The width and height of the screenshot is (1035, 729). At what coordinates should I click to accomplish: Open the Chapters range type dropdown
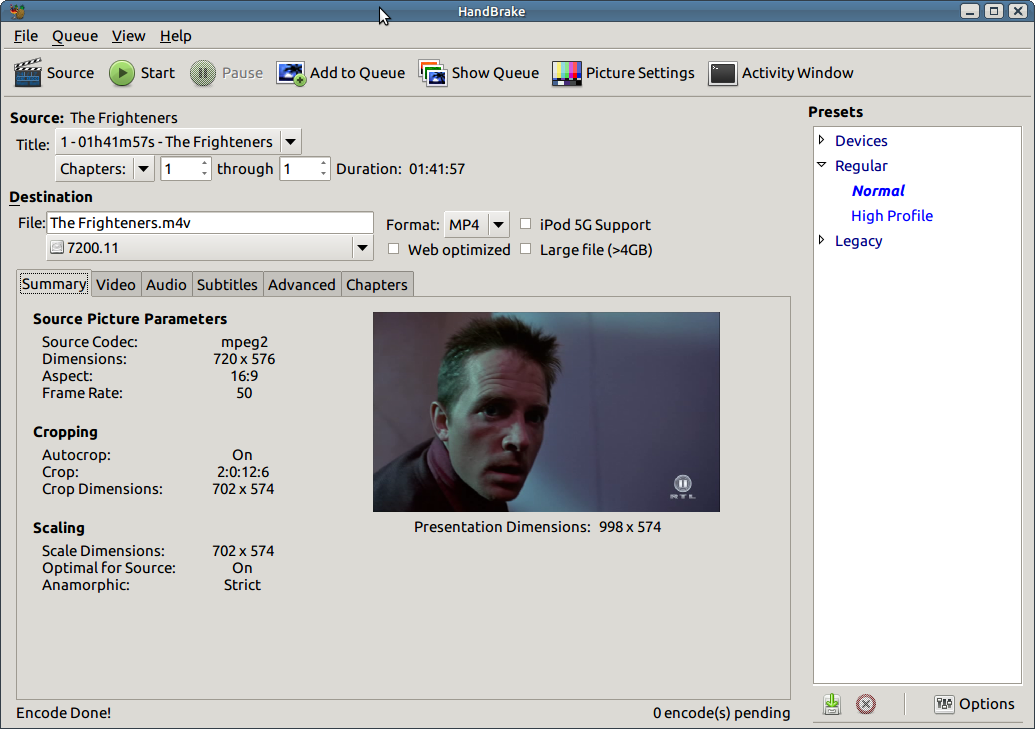coord(143,169)
